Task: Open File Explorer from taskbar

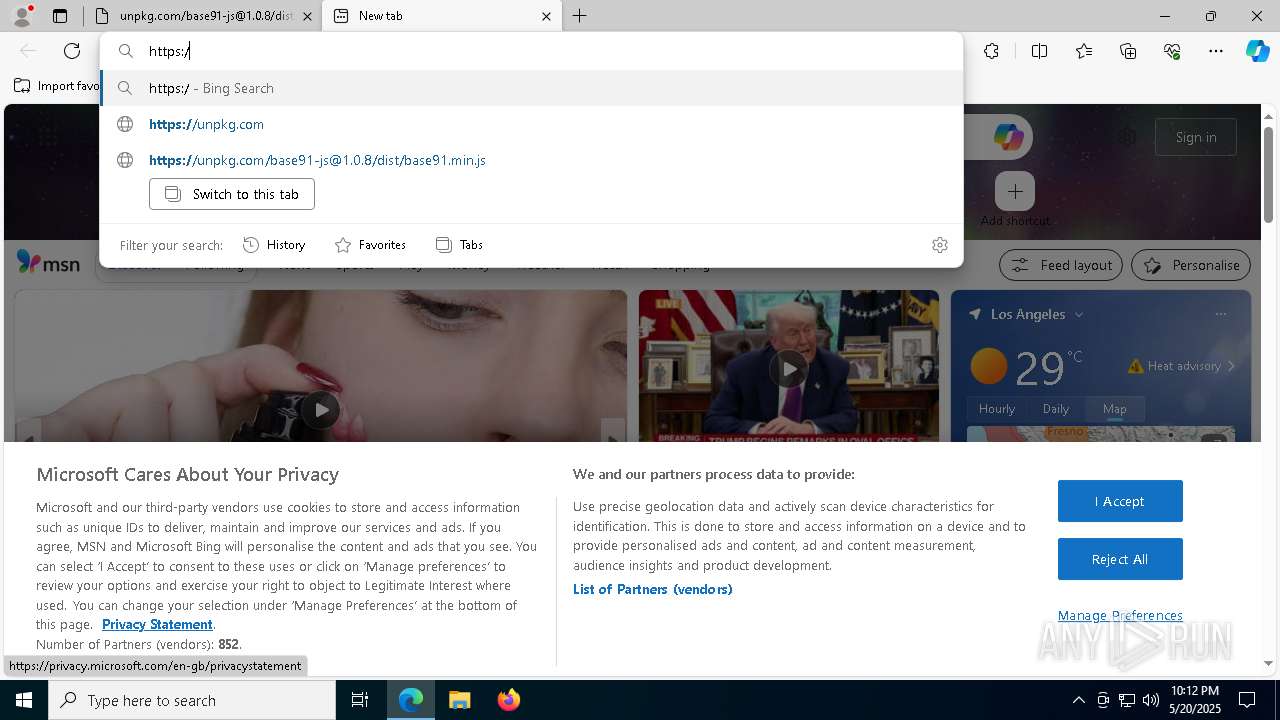Action: coord(459,700)
